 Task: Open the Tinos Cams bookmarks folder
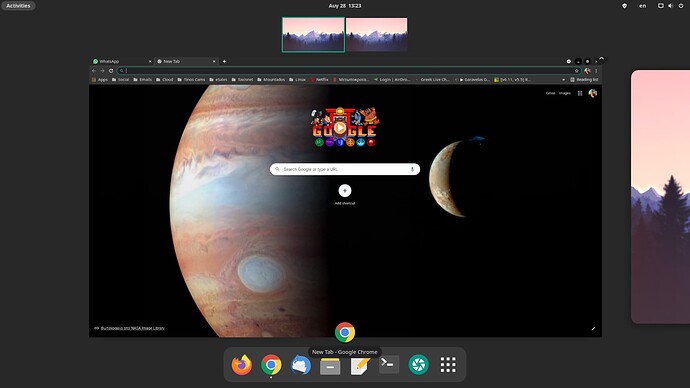coord(191,80)
